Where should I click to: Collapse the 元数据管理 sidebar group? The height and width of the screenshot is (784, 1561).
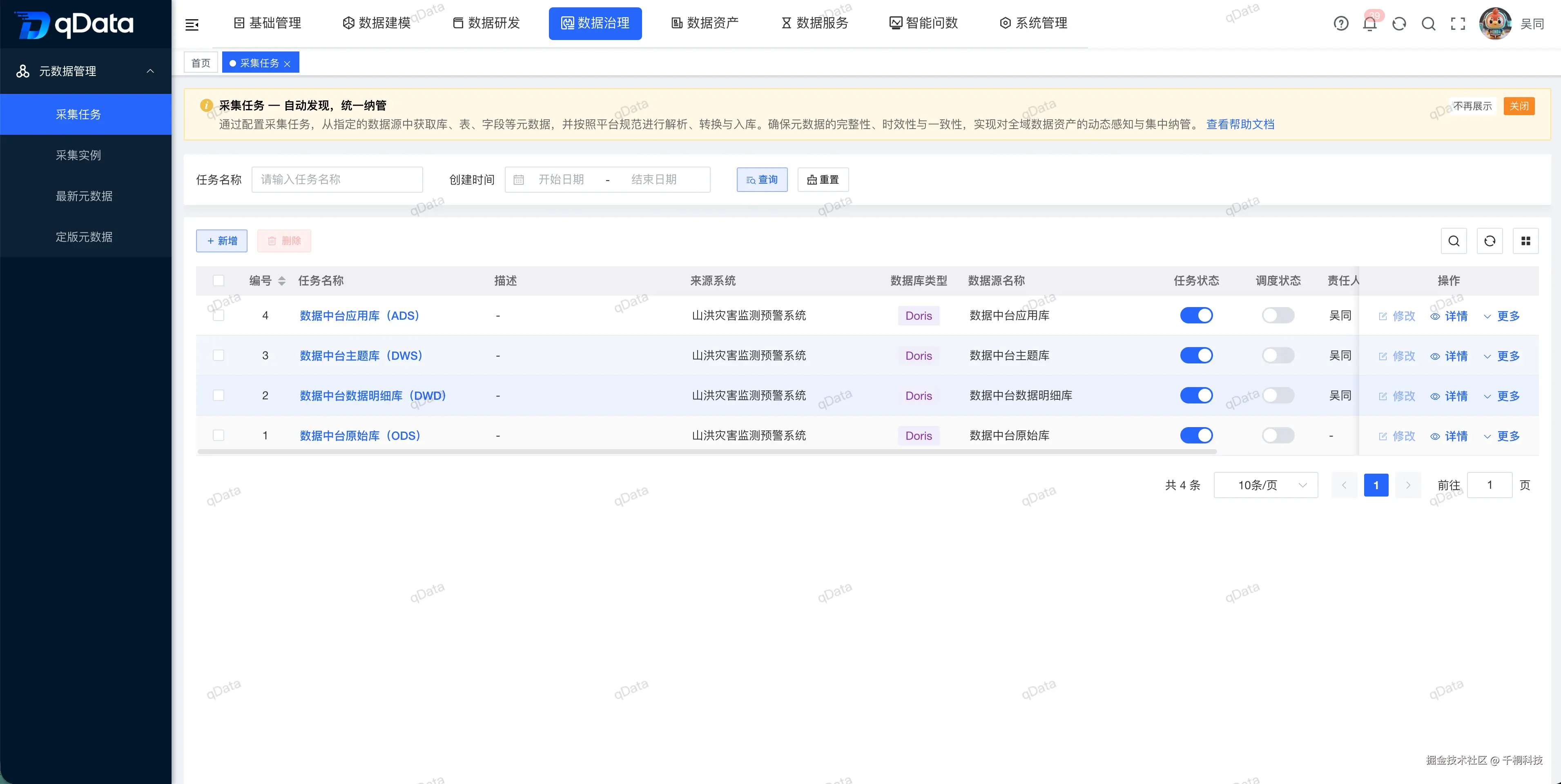(85, 71)
